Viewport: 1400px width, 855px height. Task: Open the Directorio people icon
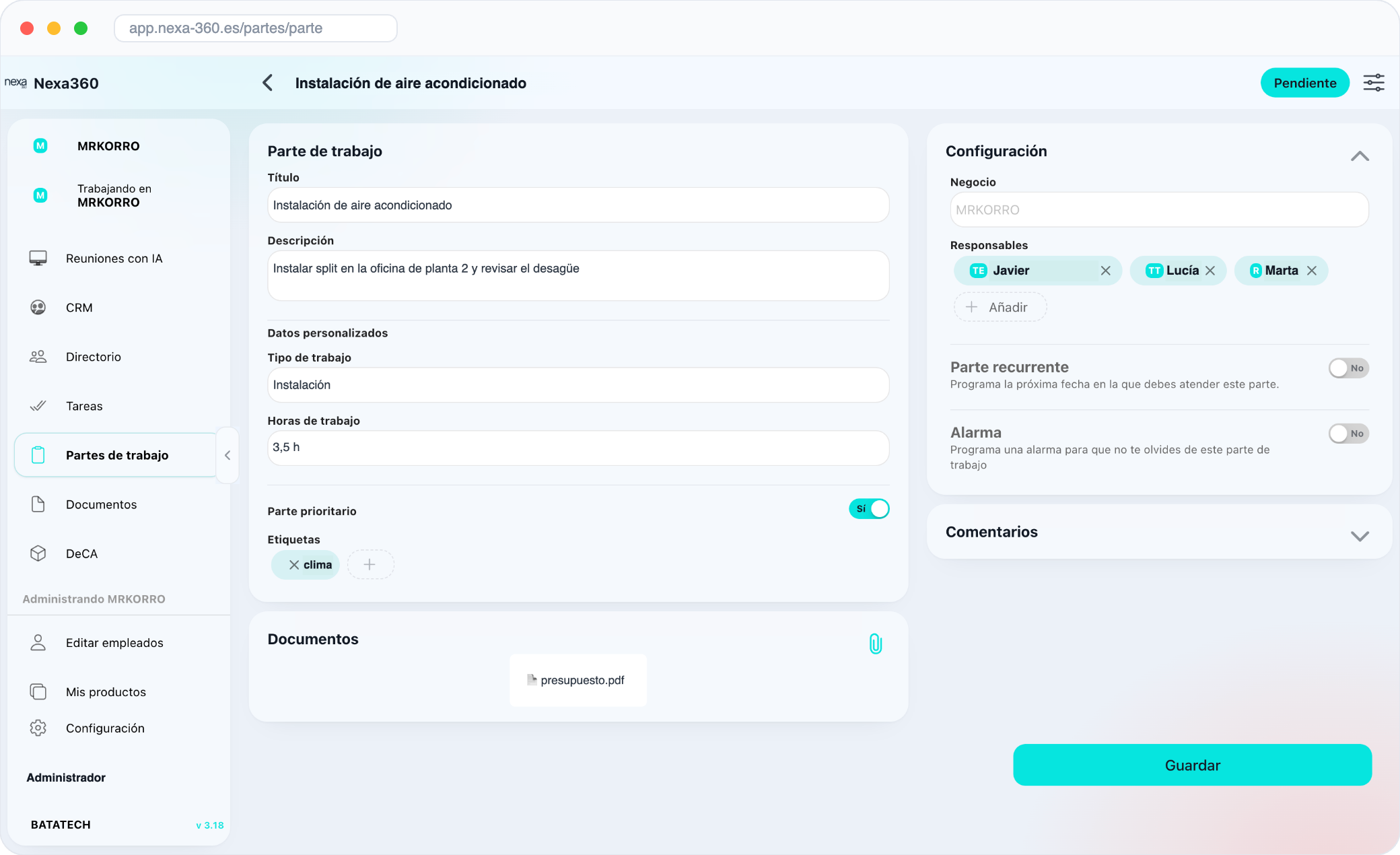pos(38,357)
